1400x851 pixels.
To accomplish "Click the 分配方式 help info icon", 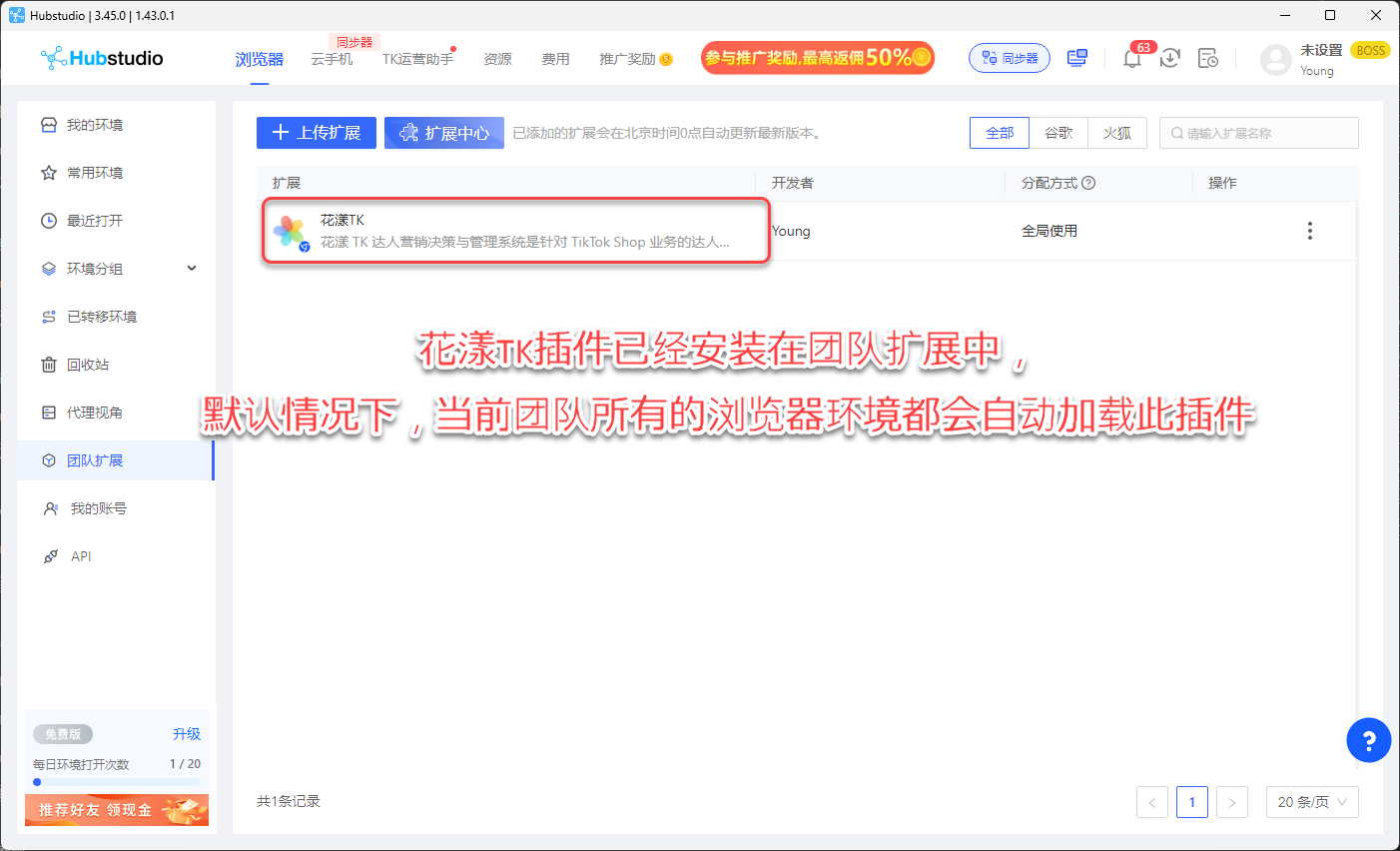I will [x=1088, y=183].
